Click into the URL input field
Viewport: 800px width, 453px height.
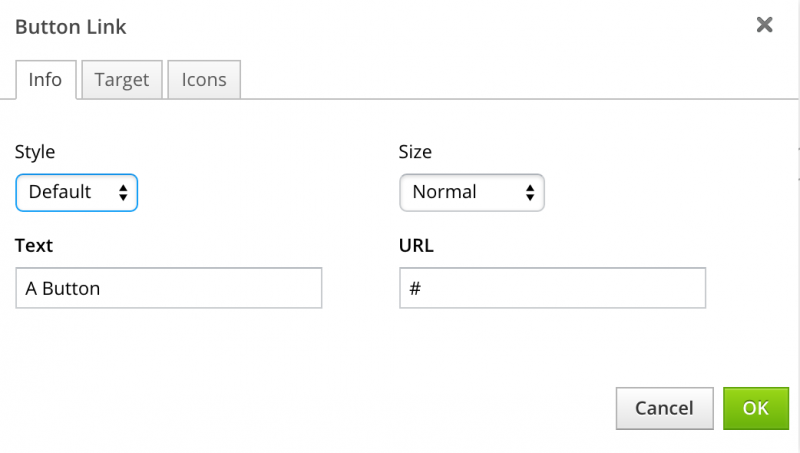tap(552, 288)
